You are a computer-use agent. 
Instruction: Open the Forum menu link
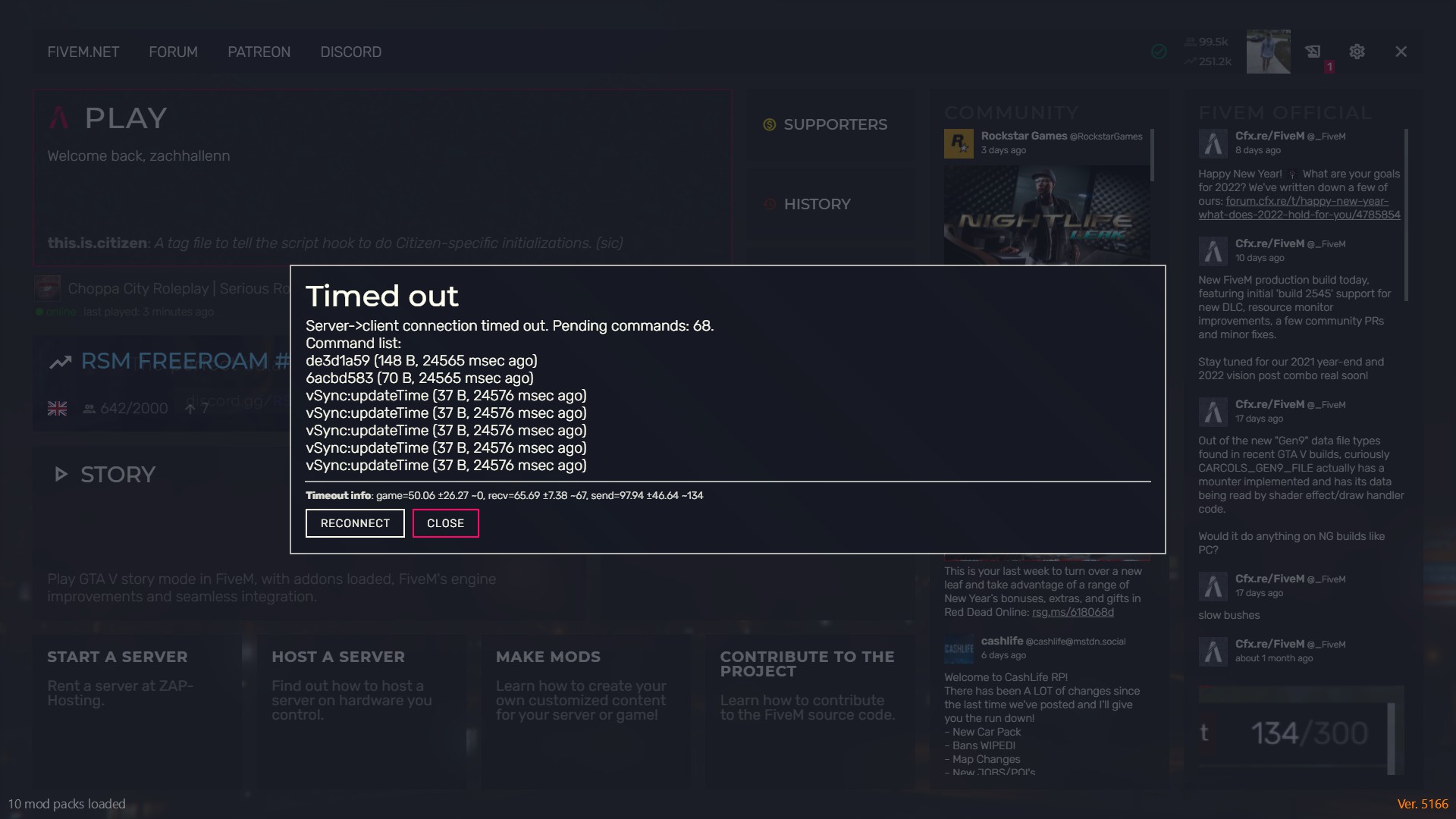click(x=173, y=52)
